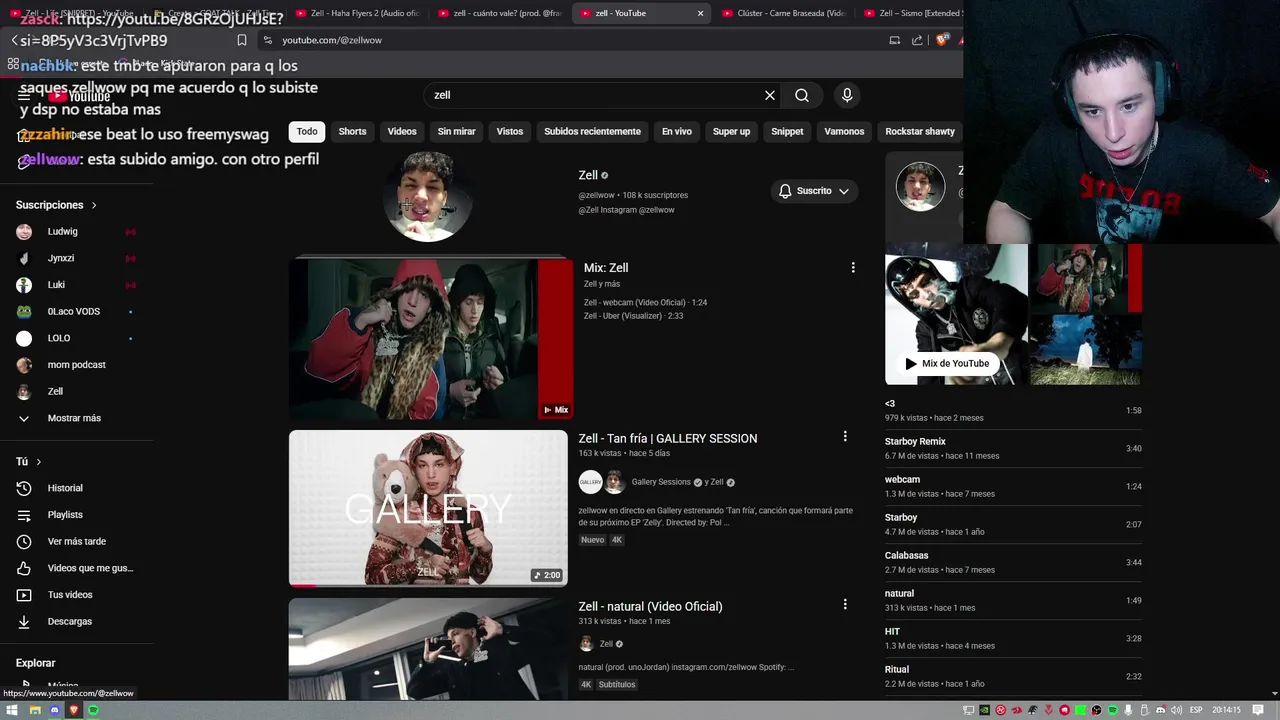Select the Sin mirar filter chip

click(x=456, y=131)
